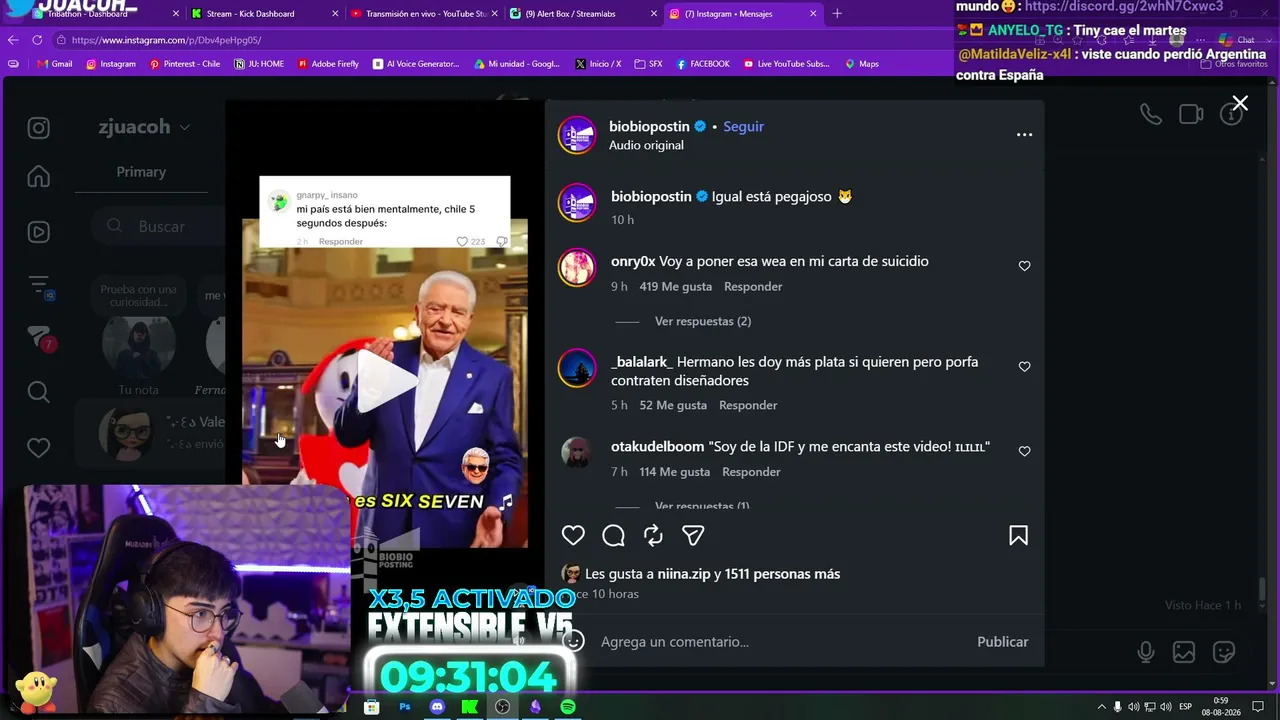Image resolution: width=1280 pixels, height=720 pixels.
Task: Open the niina.zip profile from the likes line
Action: 684,574
